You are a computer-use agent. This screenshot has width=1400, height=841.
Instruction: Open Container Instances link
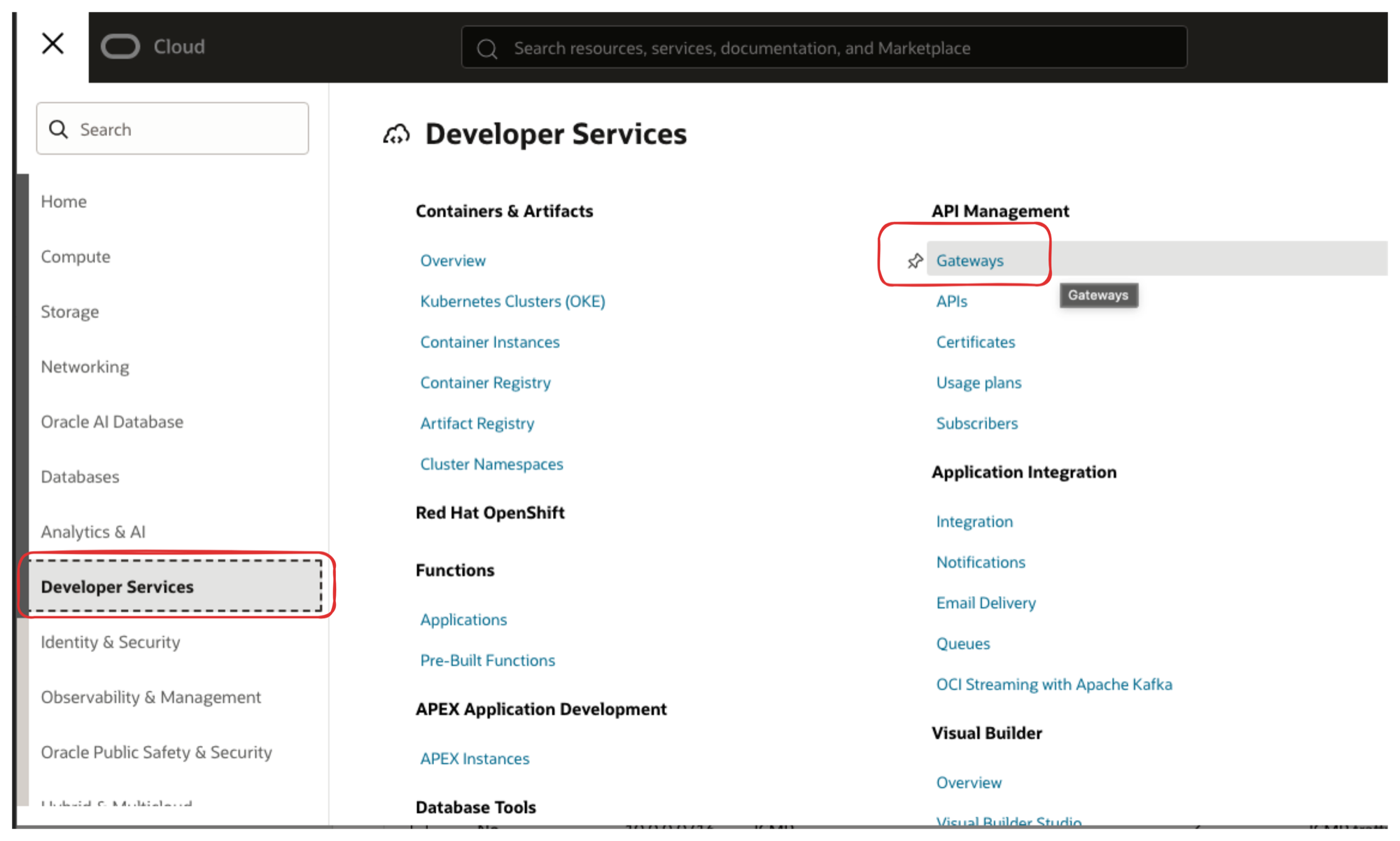[x=490, y=342]
